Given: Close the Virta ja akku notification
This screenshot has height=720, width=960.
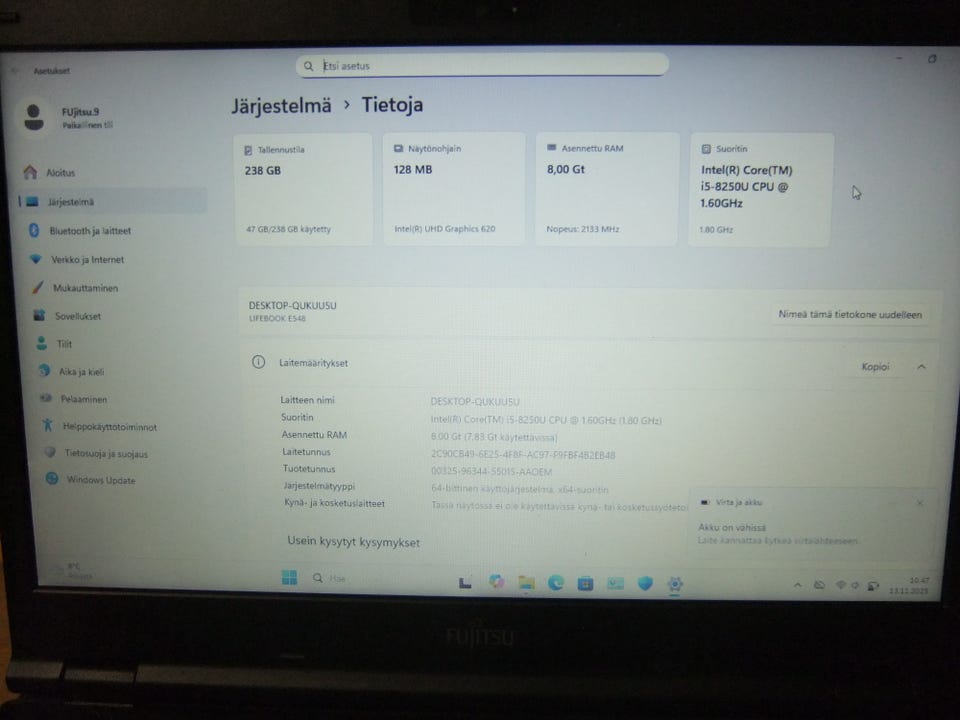Looking at the screenshot, I should pos(920,503).
